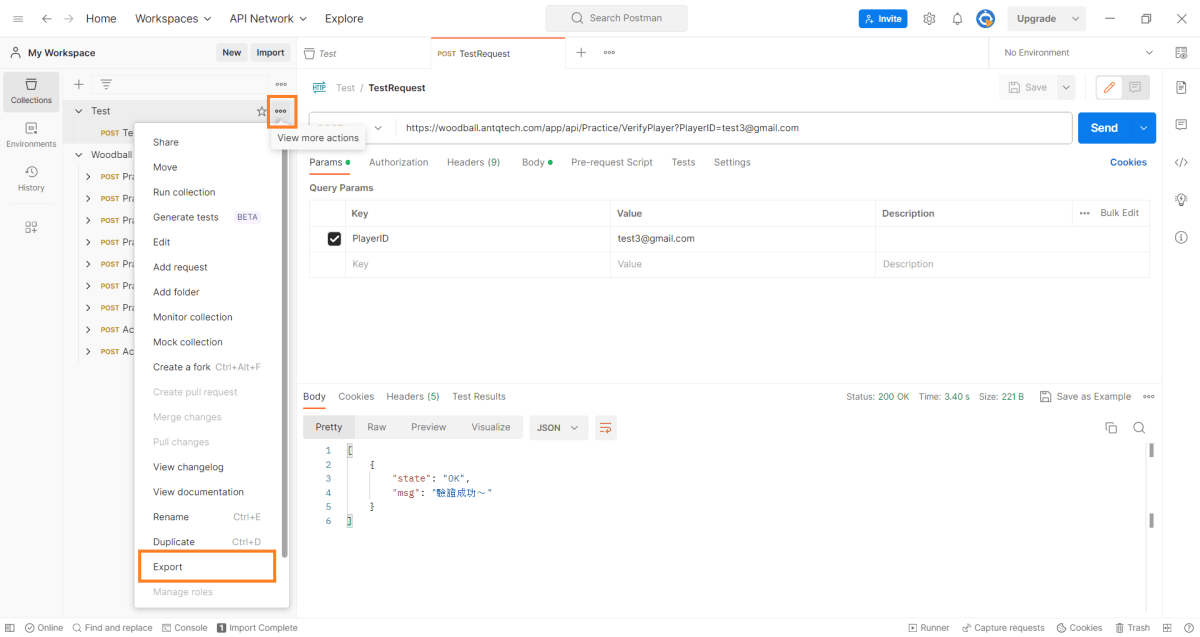Open the Test Results response tab
The height and width of the screenshot is (637, 1200).
[479, 397]
